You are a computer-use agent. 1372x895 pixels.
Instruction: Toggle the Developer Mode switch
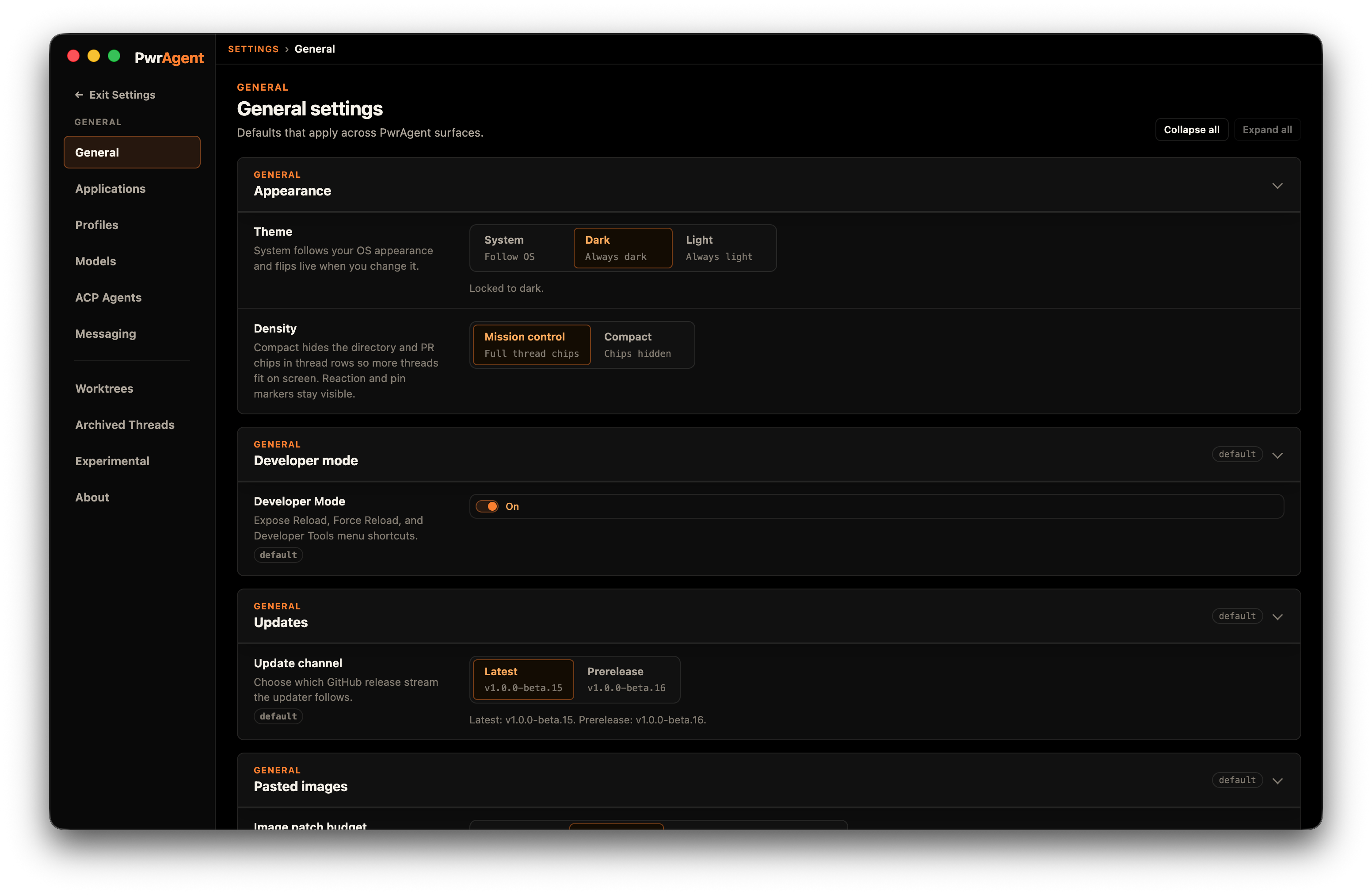487,506
